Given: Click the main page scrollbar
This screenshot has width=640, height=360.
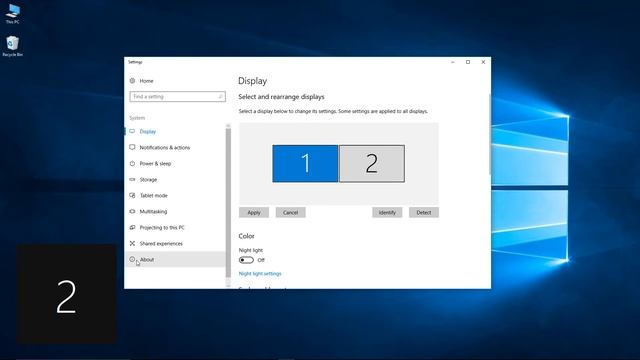Looking at the screenshot, I should [489, 135].
